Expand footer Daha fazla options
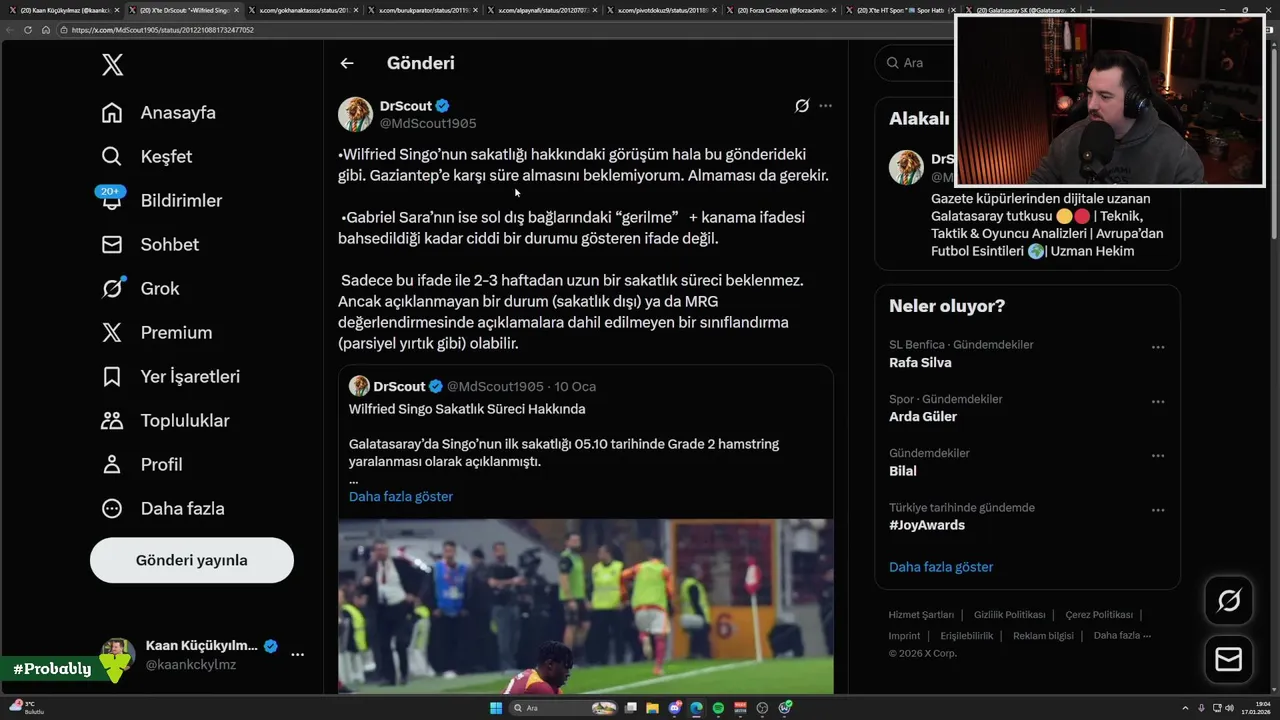Viewport: 1280px width, 720px height. (x=1122, y=636)
